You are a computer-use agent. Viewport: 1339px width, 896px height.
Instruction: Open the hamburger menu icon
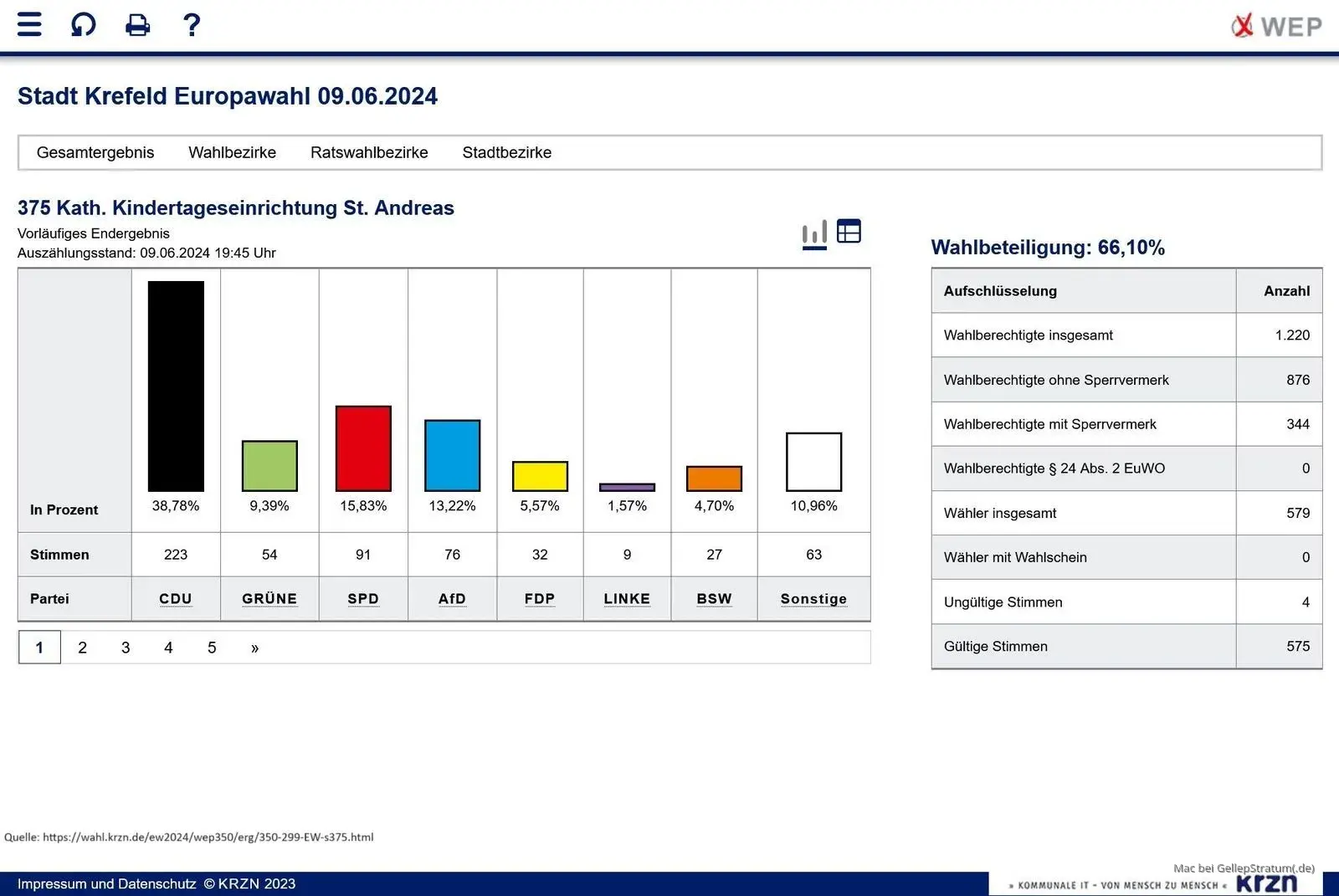point(29,24)
